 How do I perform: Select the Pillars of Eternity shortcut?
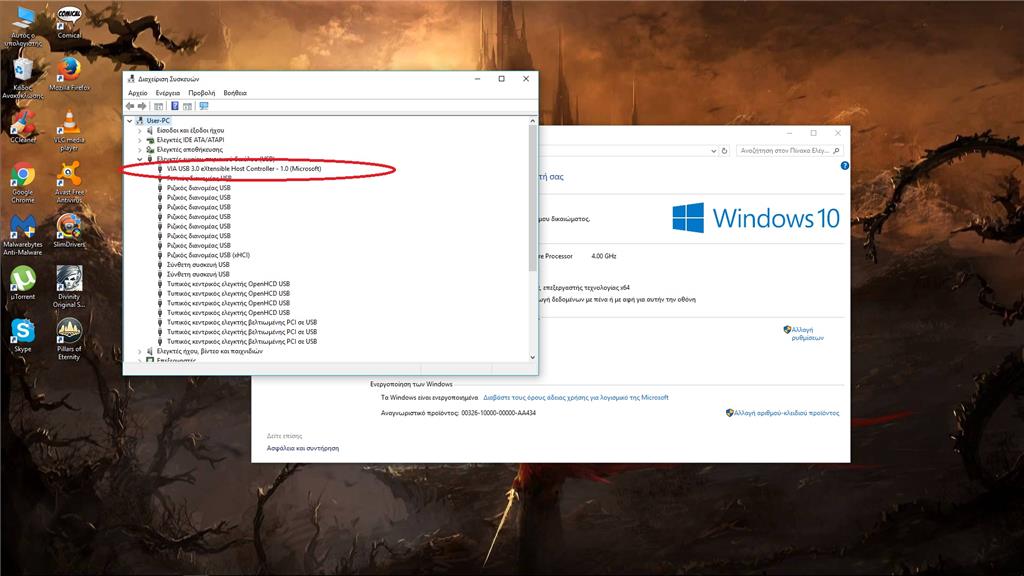coord(69,340)
